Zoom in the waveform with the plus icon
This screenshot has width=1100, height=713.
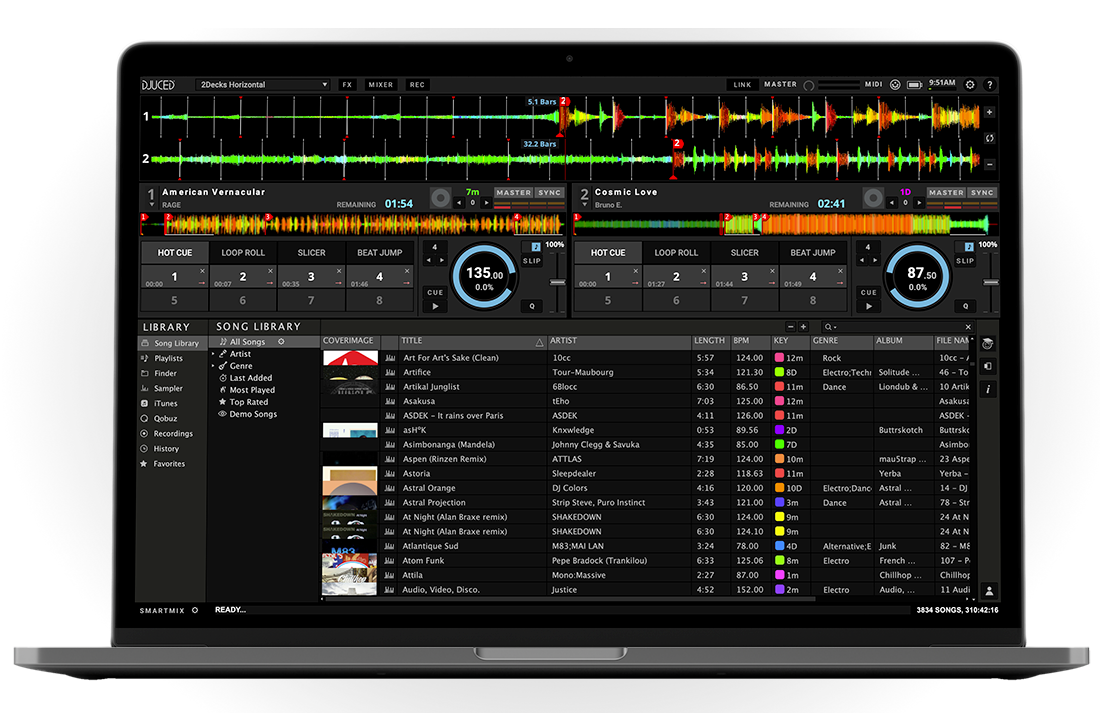pos(989,112)
